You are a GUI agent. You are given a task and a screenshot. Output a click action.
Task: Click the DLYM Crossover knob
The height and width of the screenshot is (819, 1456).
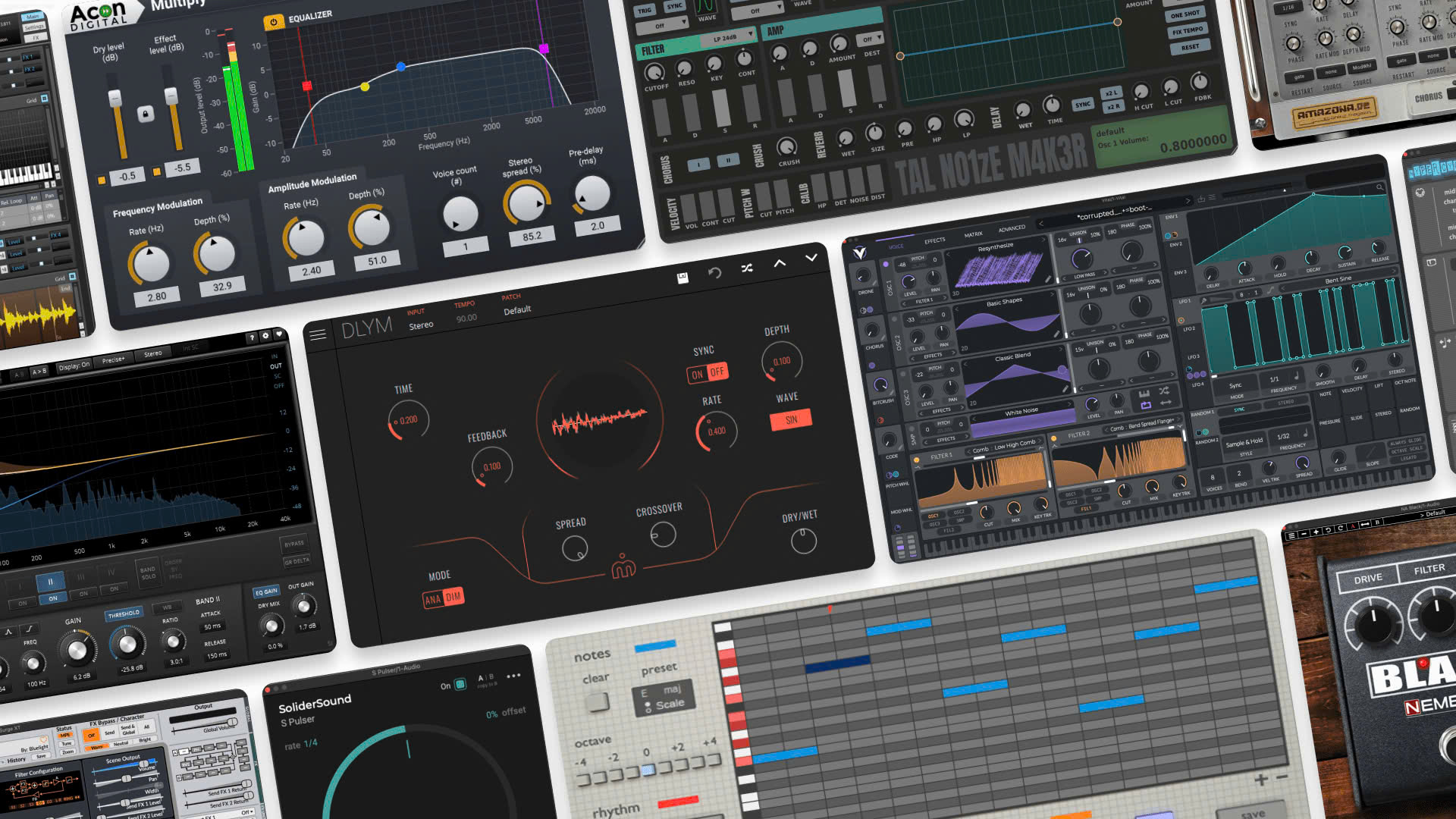[664, 535]
